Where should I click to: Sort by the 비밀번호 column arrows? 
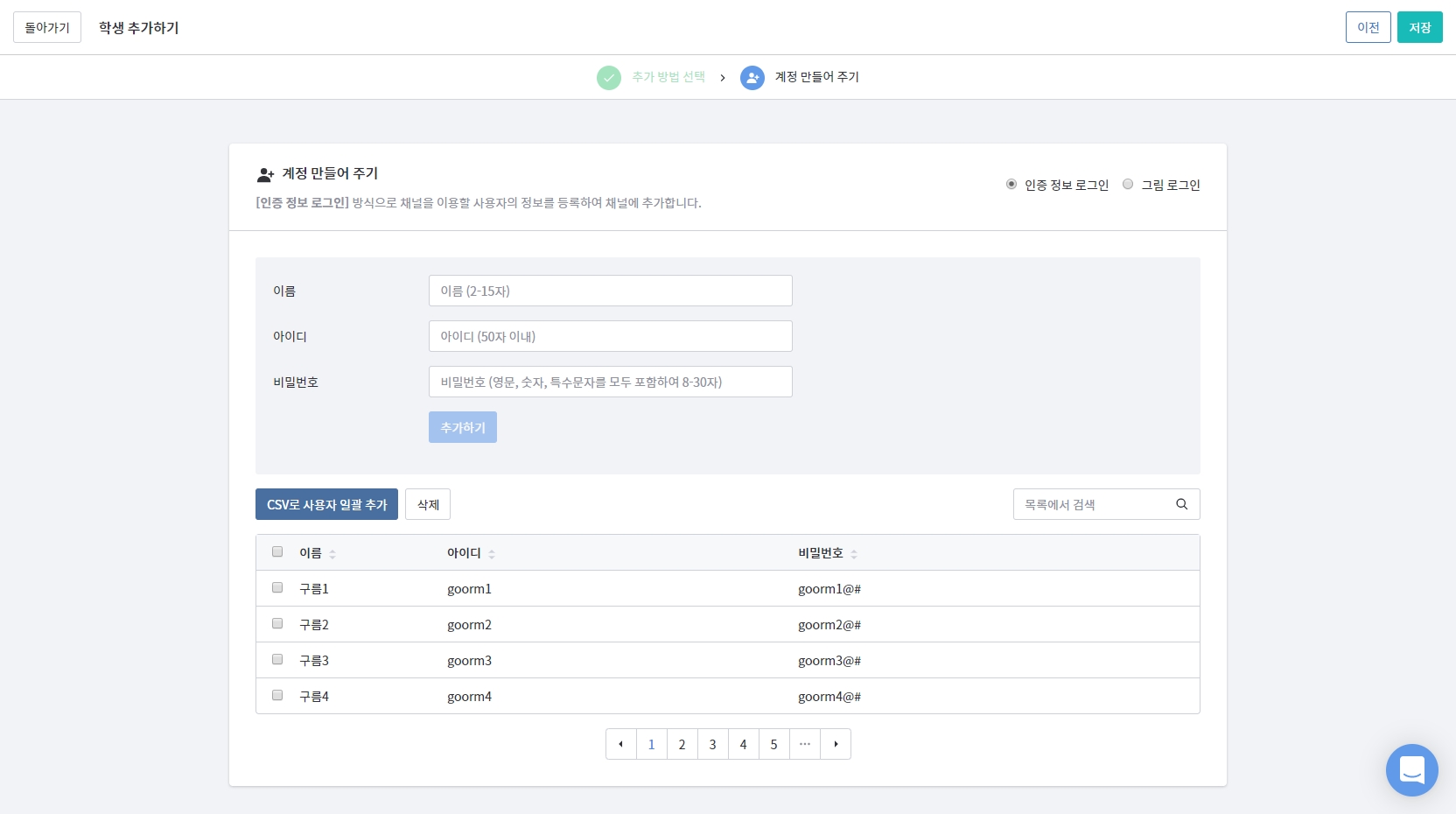(x=854, y=554)
